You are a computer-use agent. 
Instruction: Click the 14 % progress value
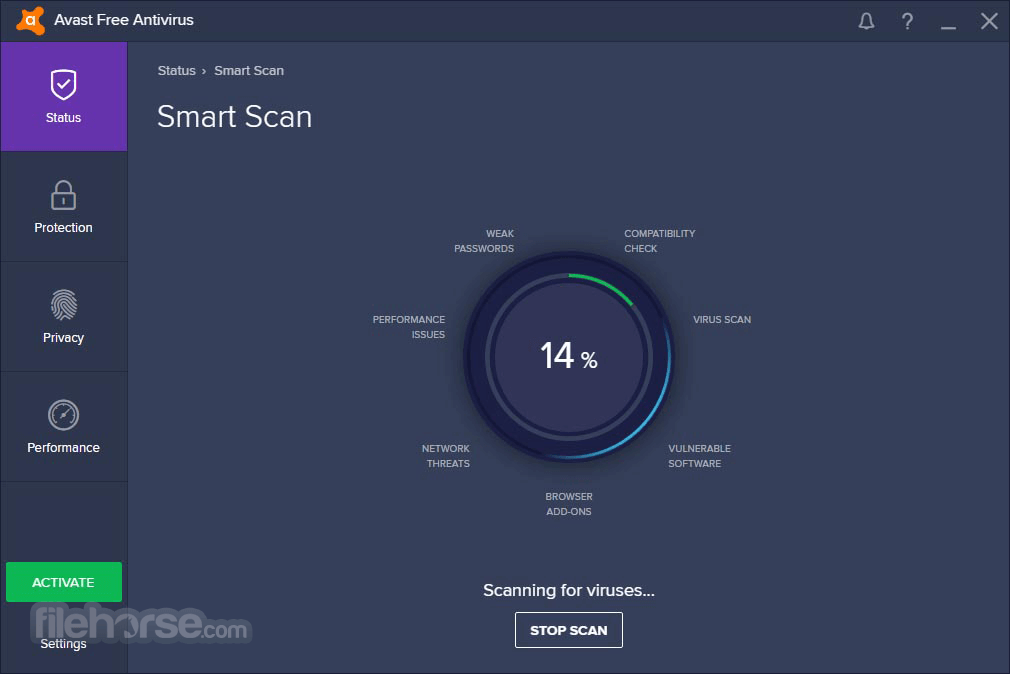pos(569,356)
